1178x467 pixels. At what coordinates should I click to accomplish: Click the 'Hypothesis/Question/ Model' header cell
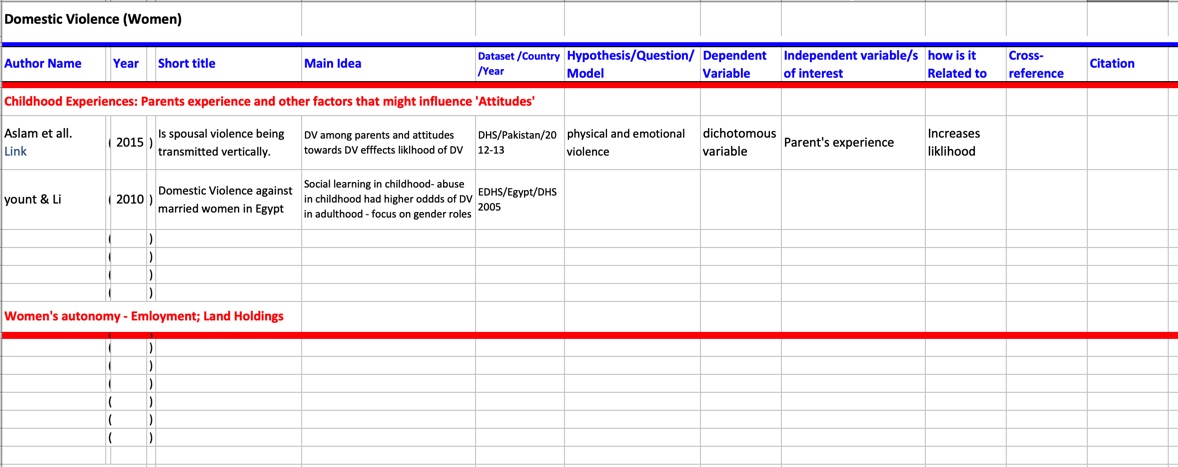pos(630,64)
